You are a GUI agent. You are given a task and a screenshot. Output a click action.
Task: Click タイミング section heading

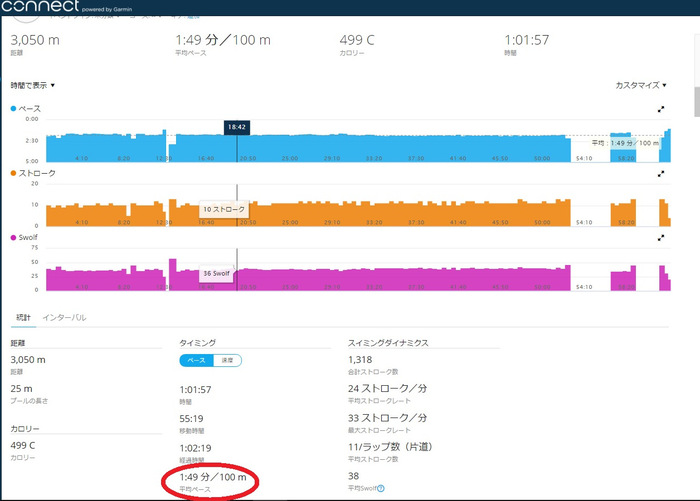[197, 343]
